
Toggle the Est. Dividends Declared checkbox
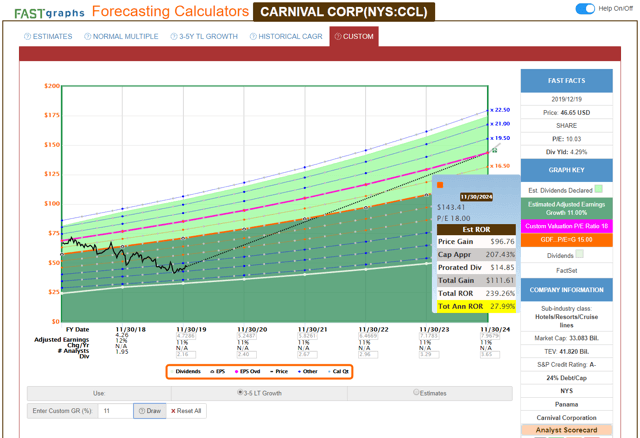pos(598,189)
